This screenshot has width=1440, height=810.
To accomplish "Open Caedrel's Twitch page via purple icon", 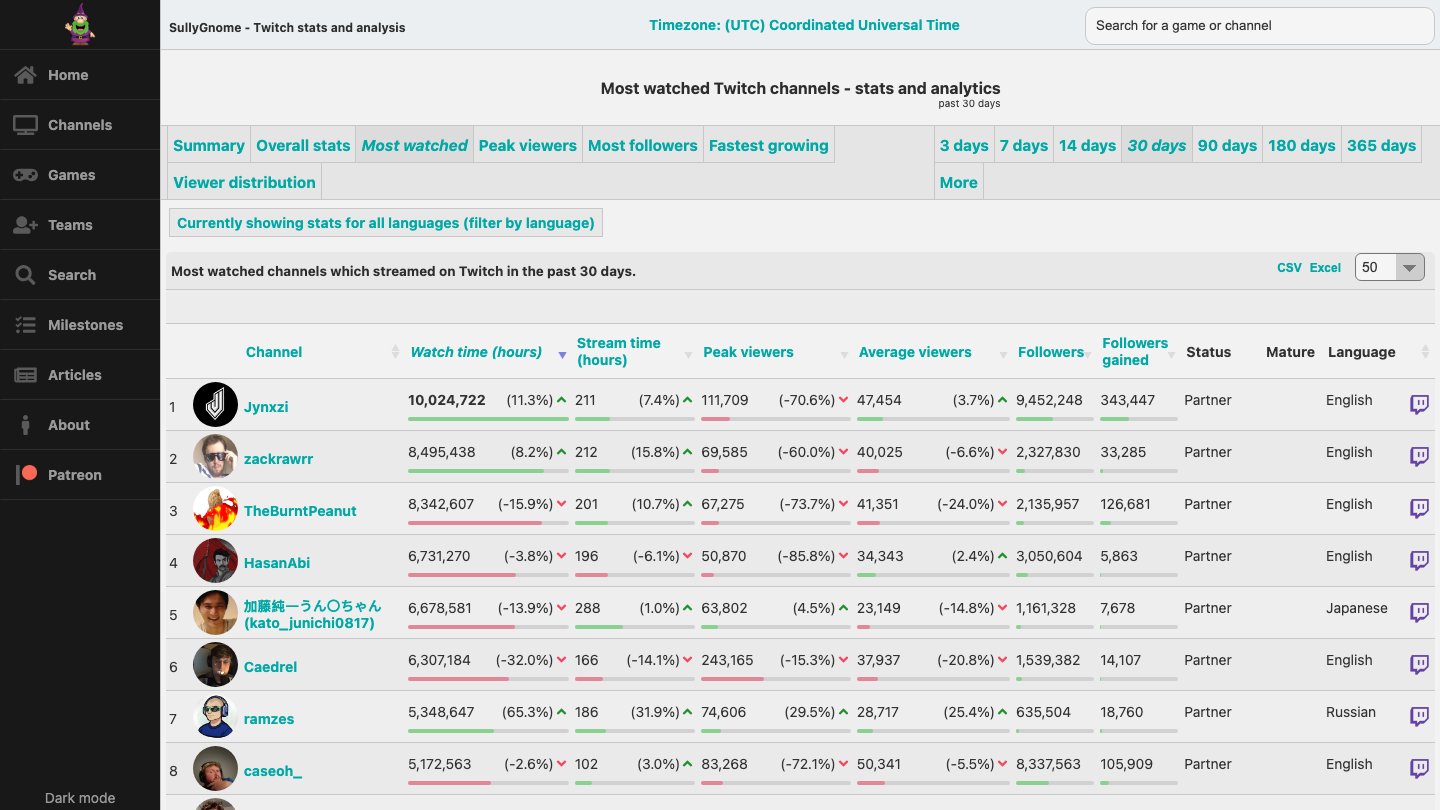I will [x=1419, y=664].
